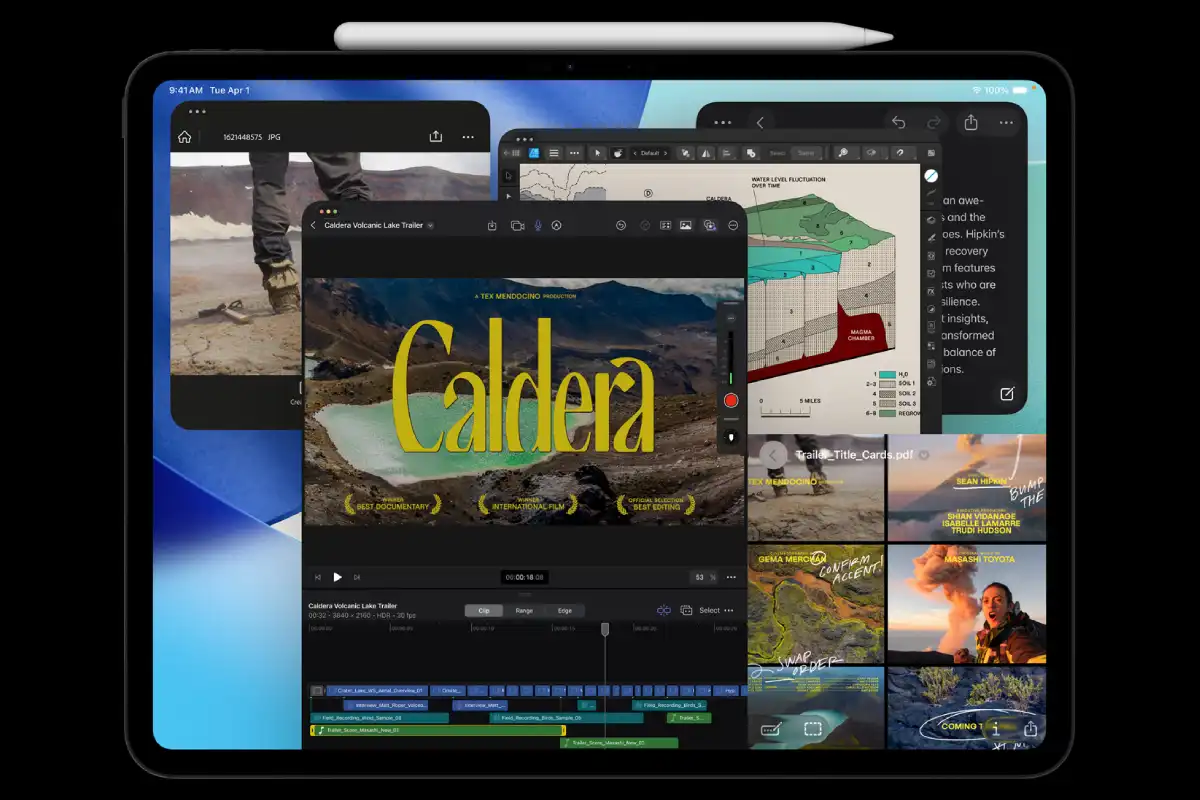
Task: Click the undo icon in the video editor
Action: [x=621, y=226]
